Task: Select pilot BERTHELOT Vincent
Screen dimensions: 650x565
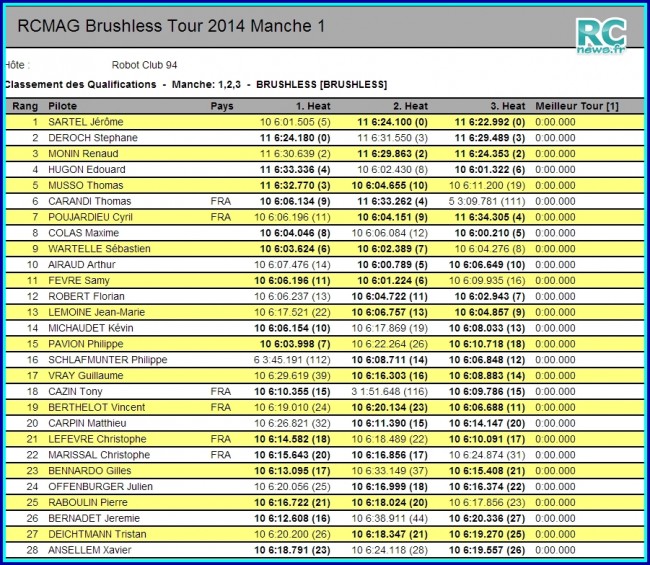Action: pos(97,407)
